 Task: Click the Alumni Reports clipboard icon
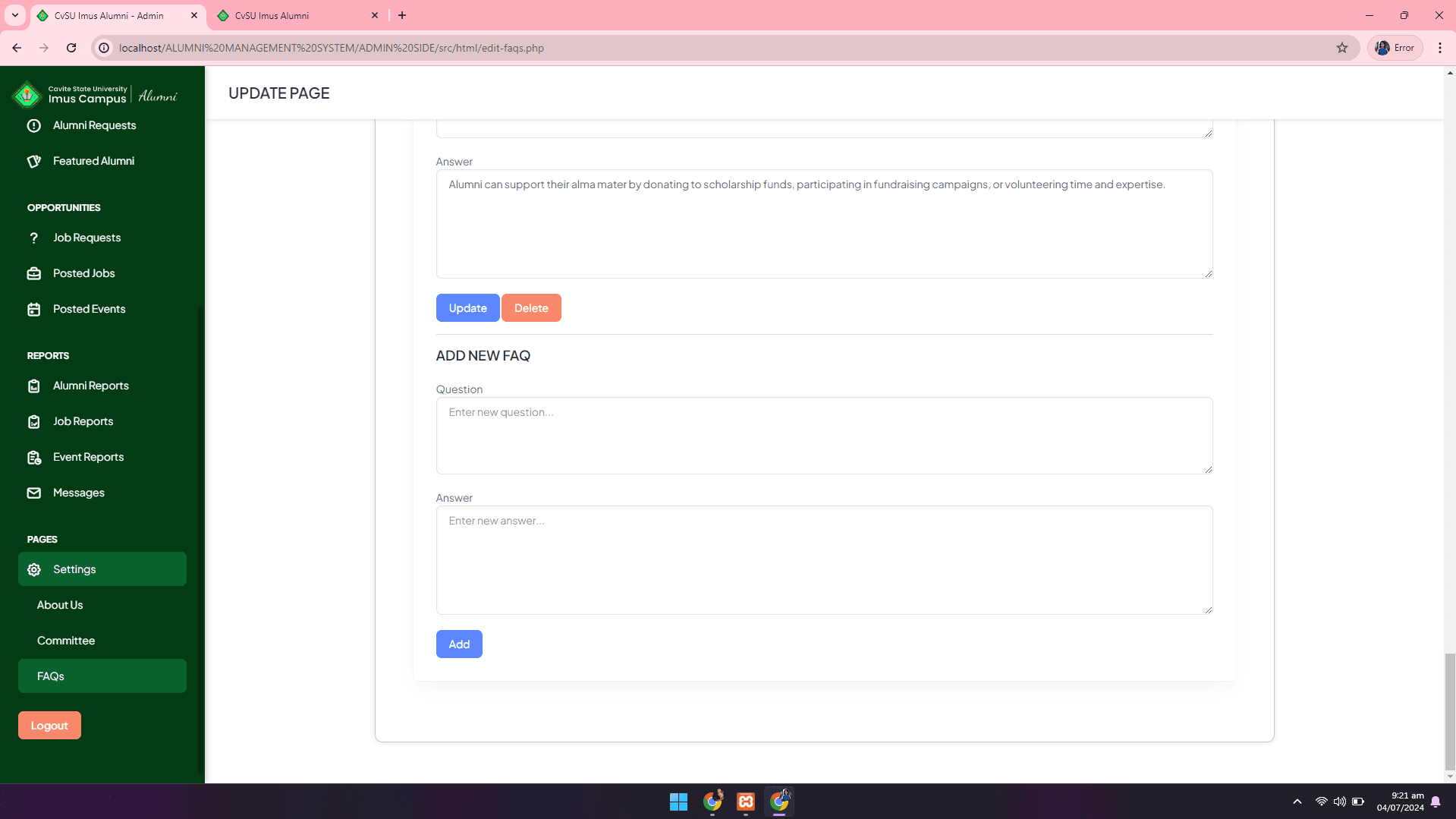tap(34, 386)
